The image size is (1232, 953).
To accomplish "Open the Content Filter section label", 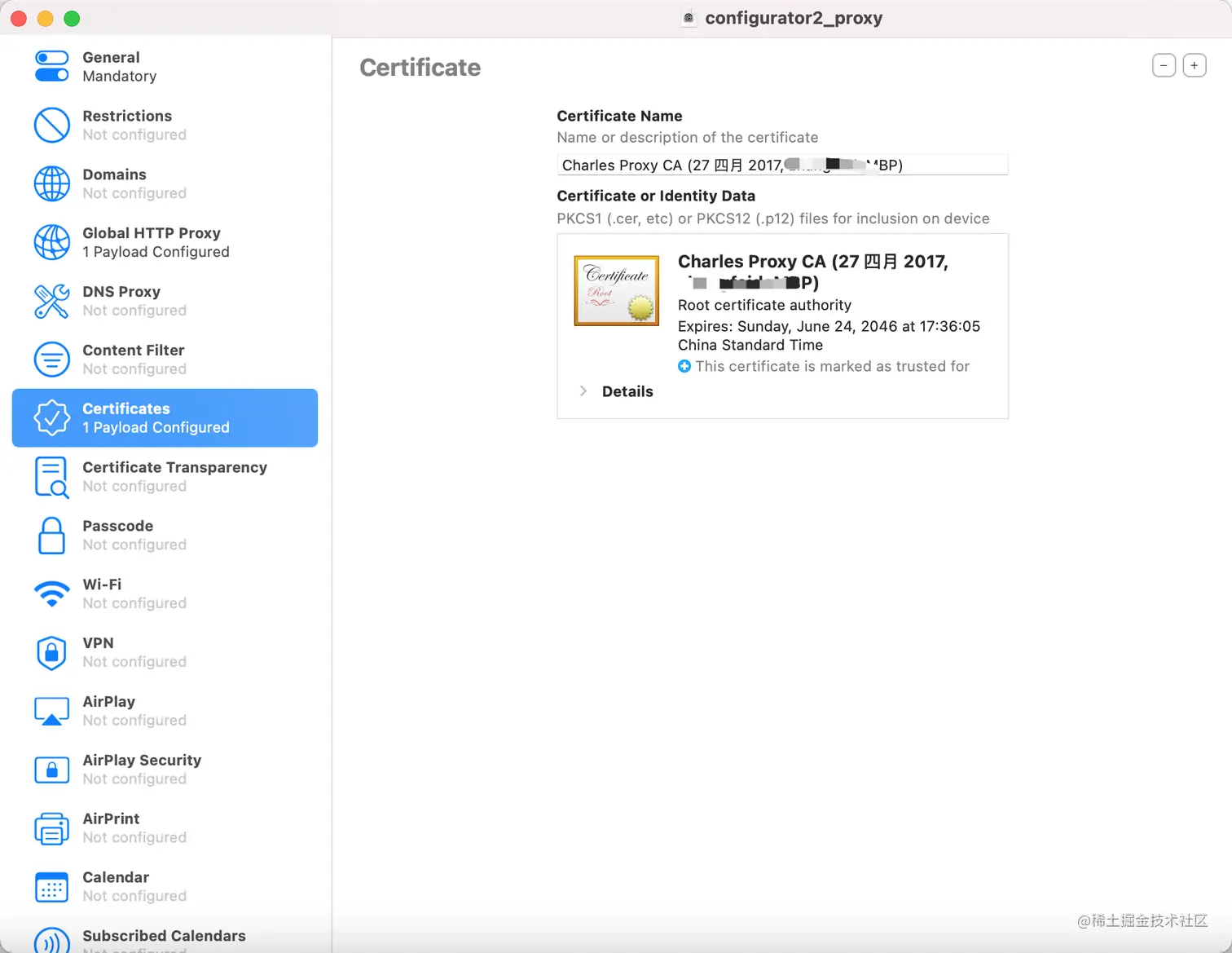I will (134, 360).
